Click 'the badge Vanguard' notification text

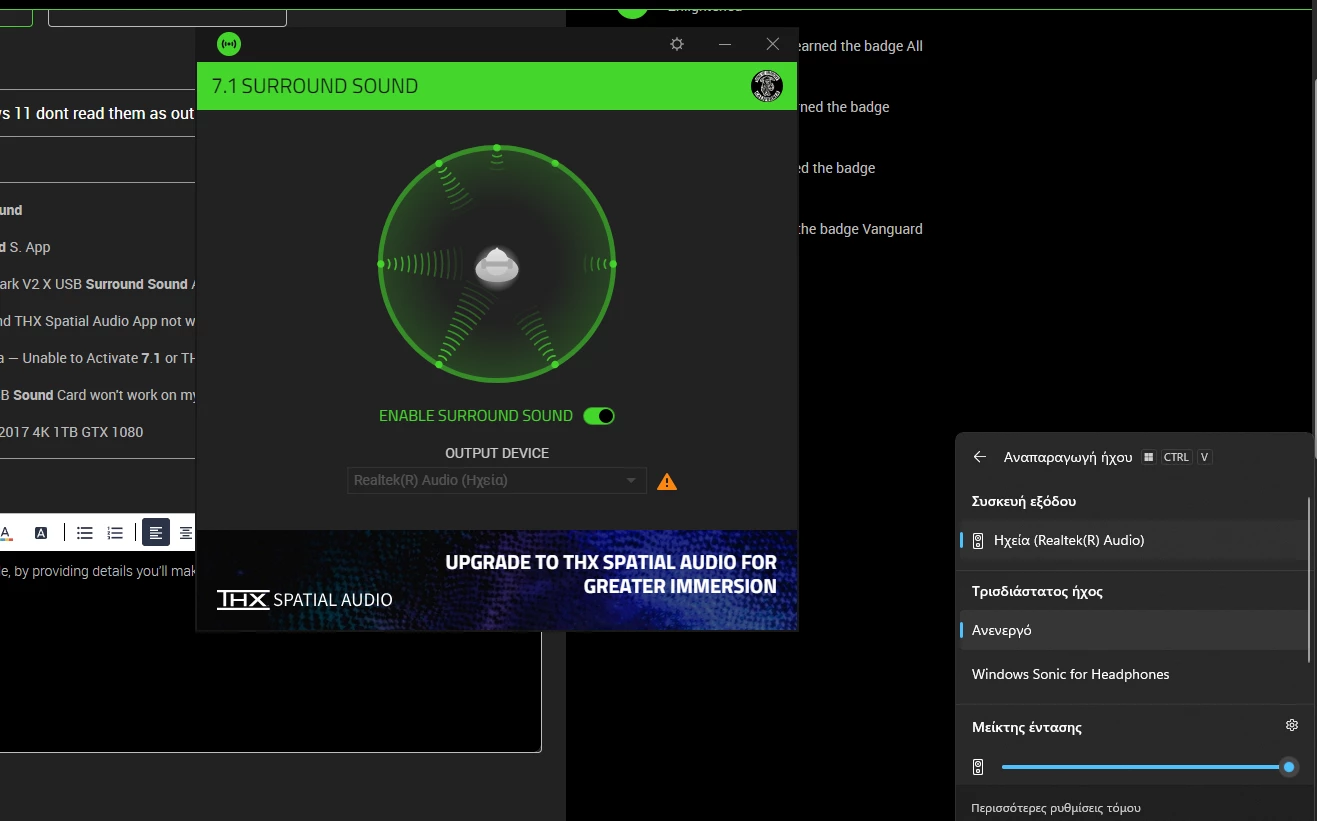(x=859, y=229)
